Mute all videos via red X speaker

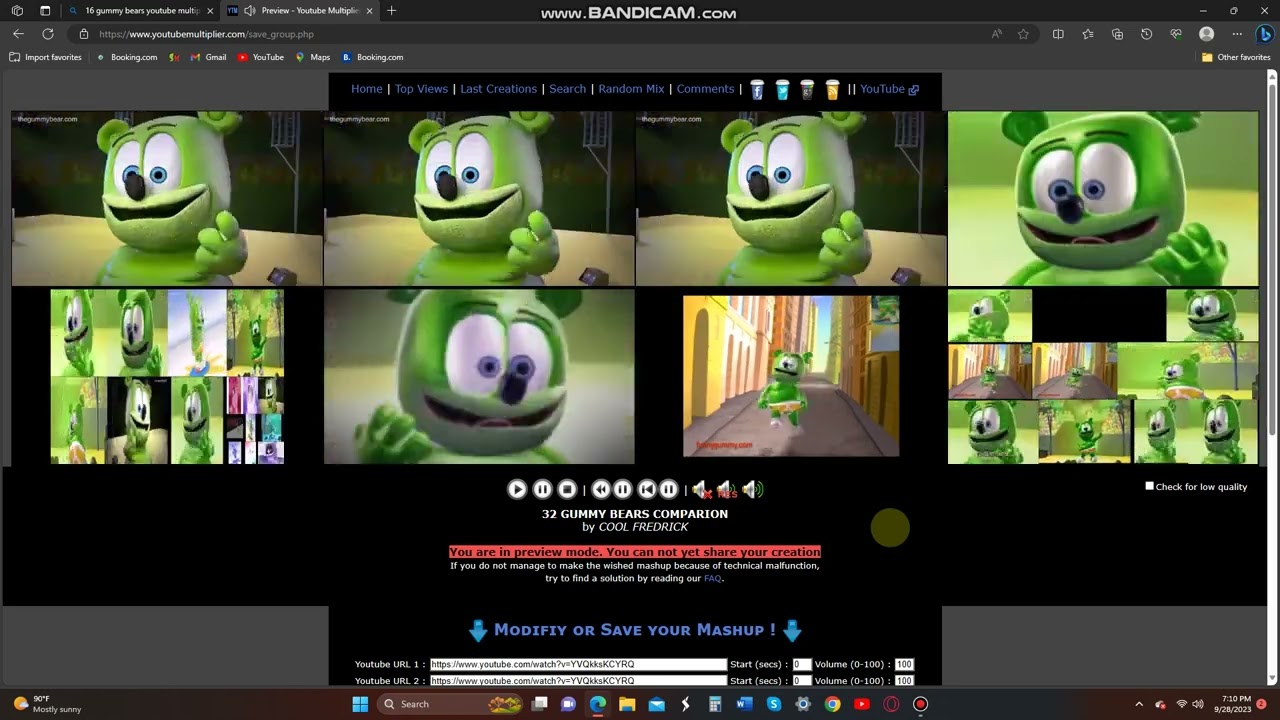[x=701, y=489]
